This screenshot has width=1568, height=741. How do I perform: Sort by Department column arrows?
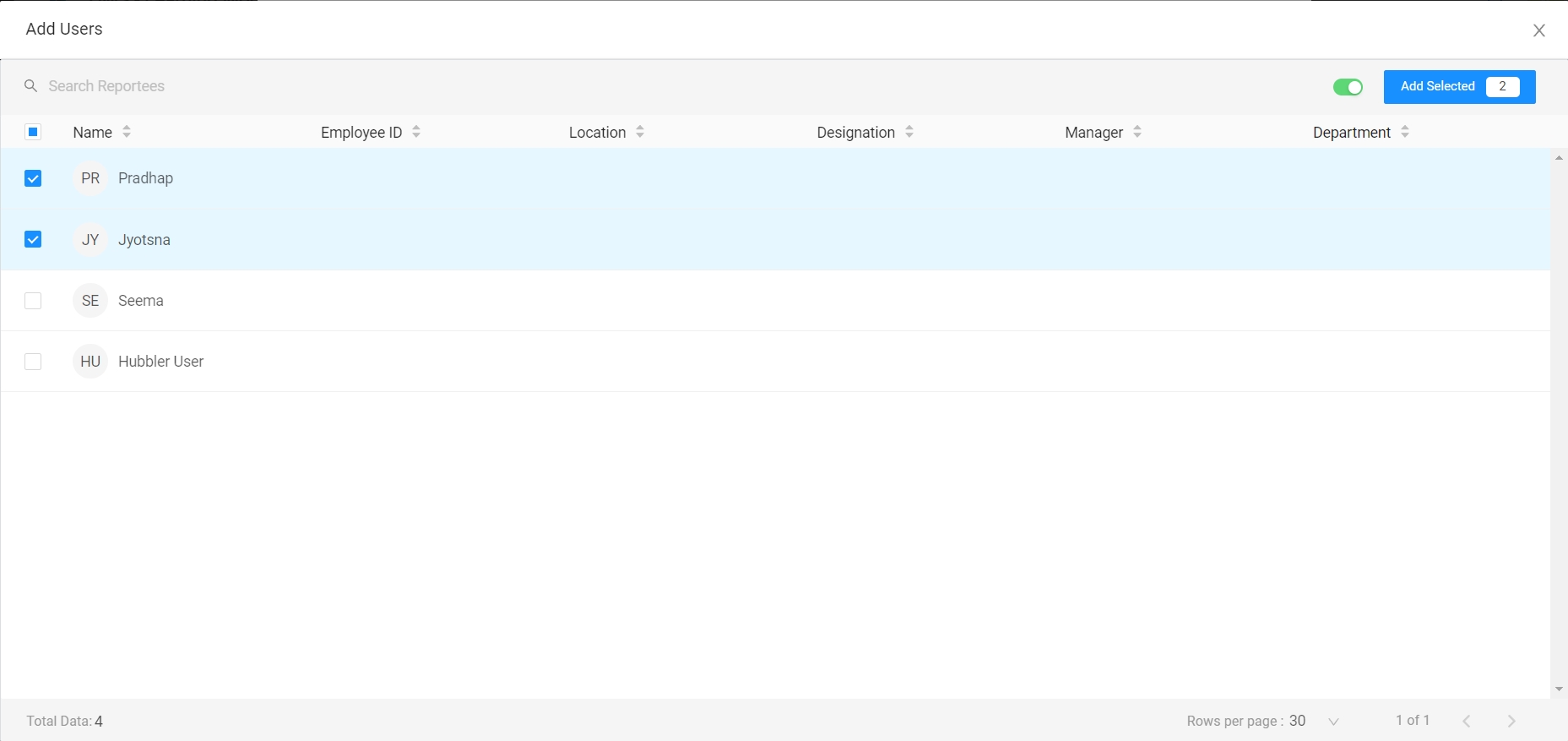tap(1405, 132)
